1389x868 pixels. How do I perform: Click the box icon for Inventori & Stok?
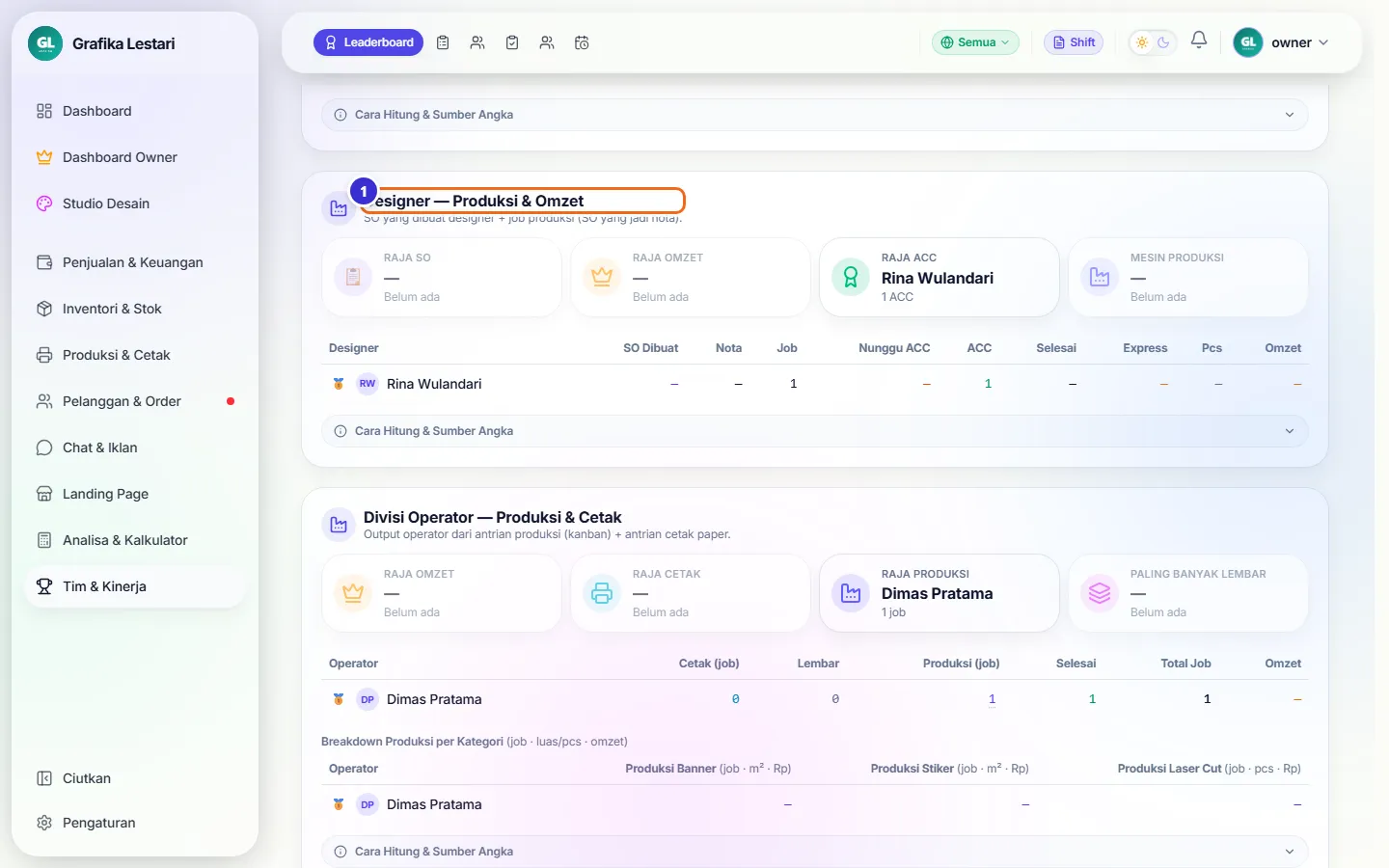pos(44,309)
